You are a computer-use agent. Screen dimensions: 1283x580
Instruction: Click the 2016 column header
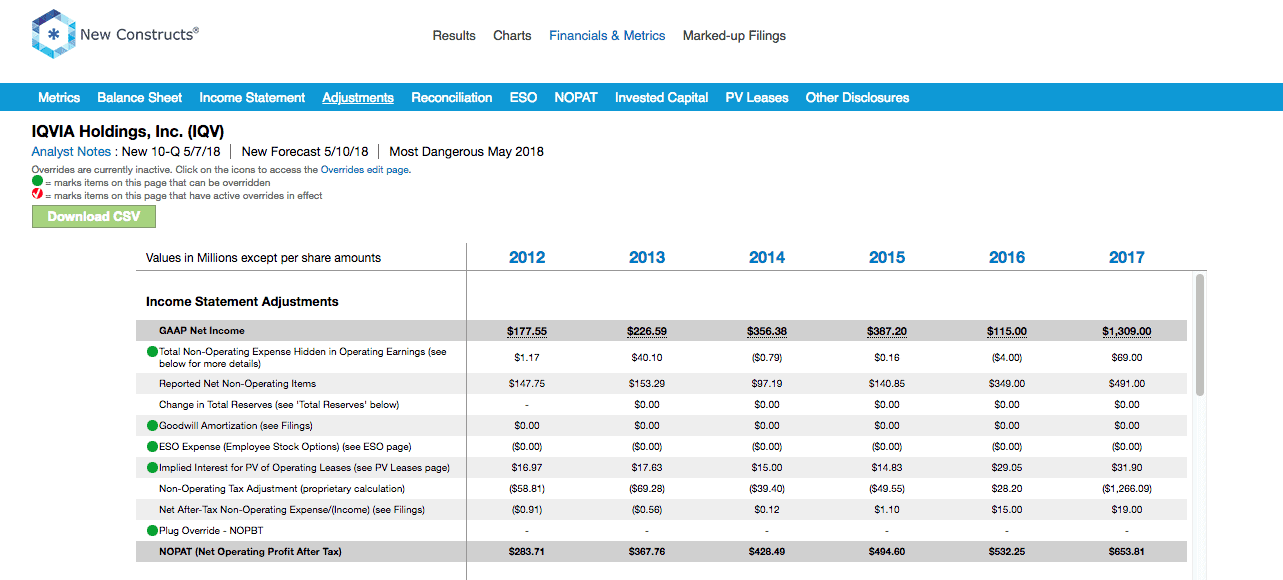(x=1007, y=257)
